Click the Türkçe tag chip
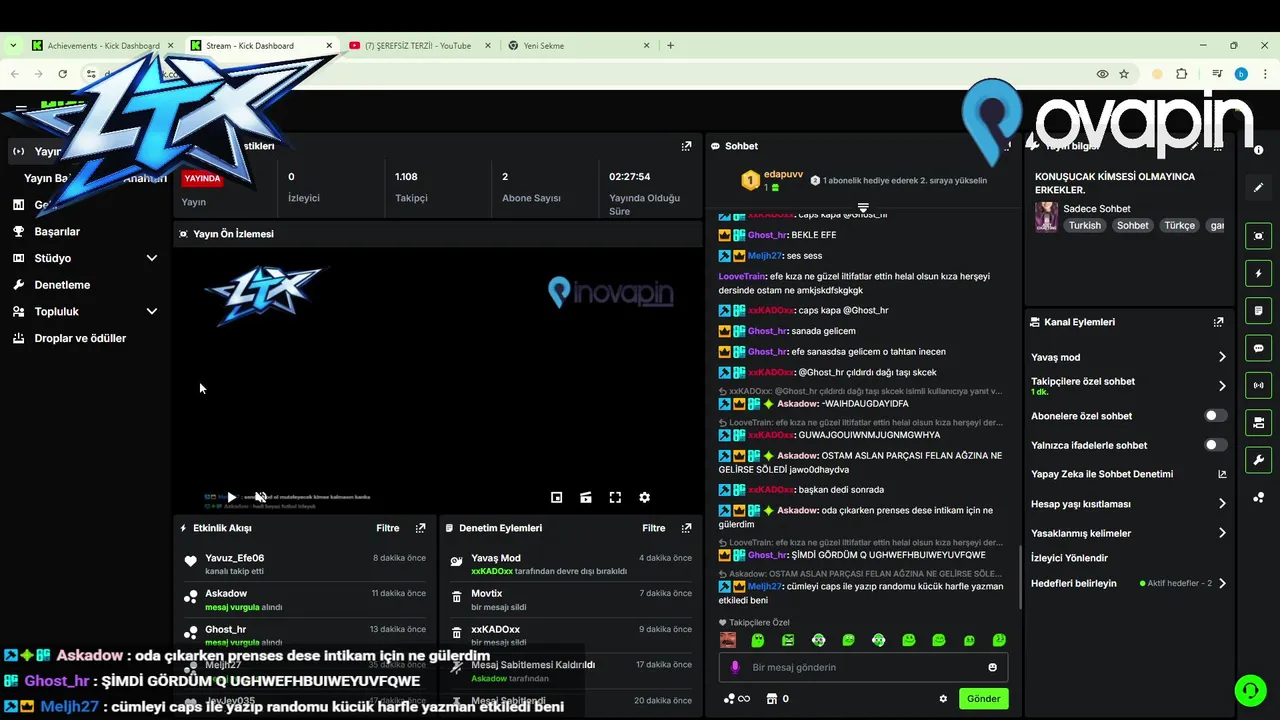Viewport: 1280px width, 720px height. coord(1179,225)
